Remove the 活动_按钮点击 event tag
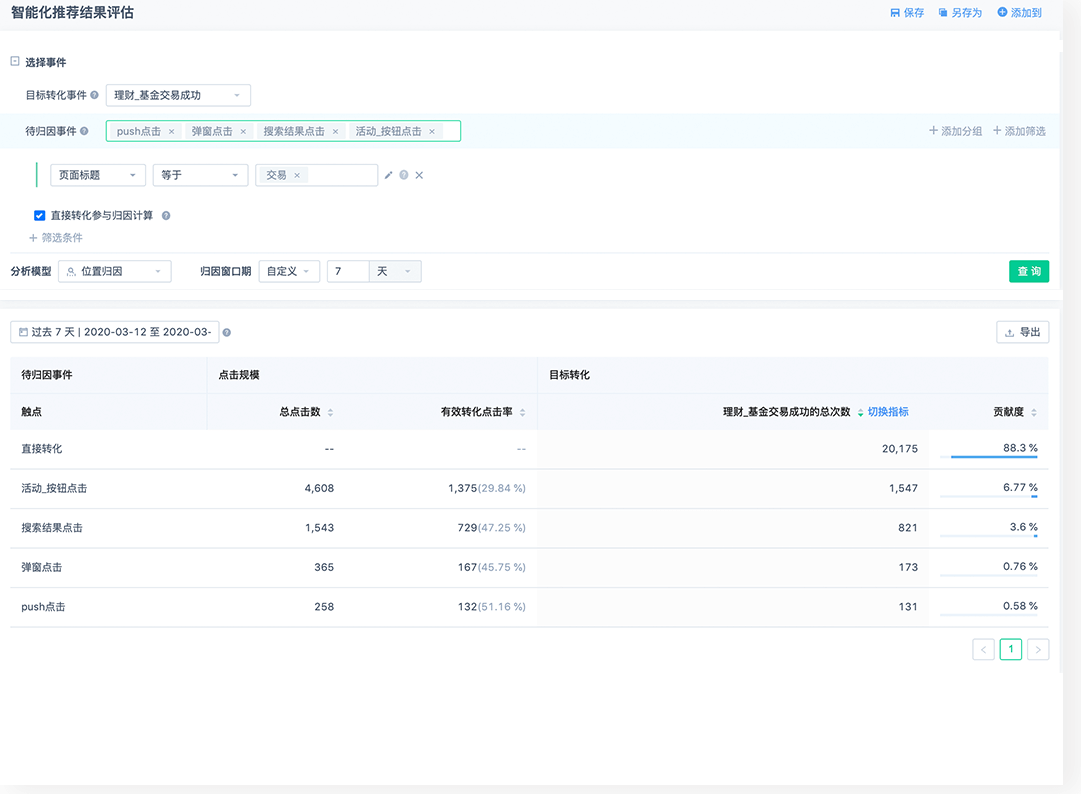 click(x=432, y=132)
